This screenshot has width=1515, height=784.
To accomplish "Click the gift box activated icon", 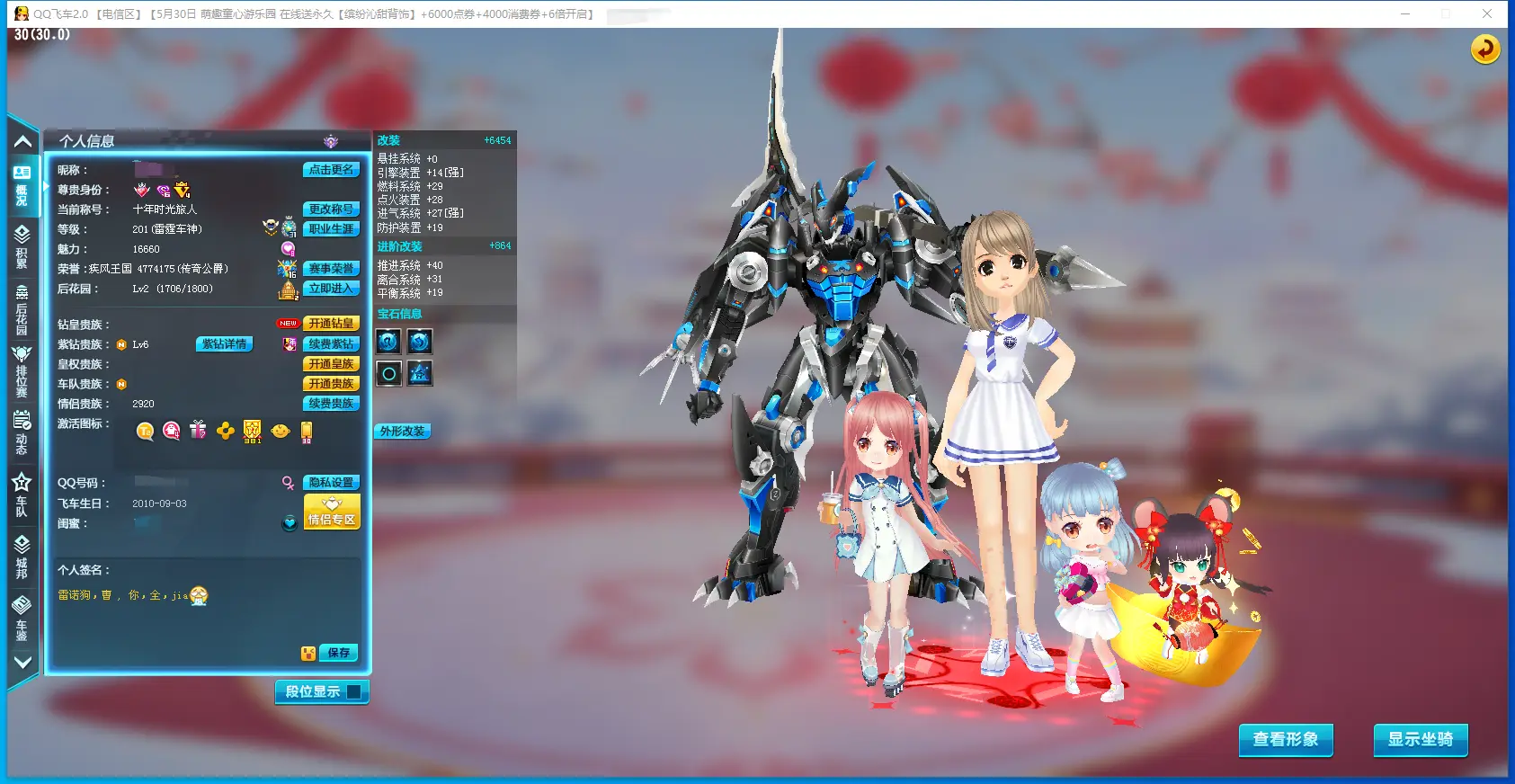I will pyautogui.click(x=199, y=431).
